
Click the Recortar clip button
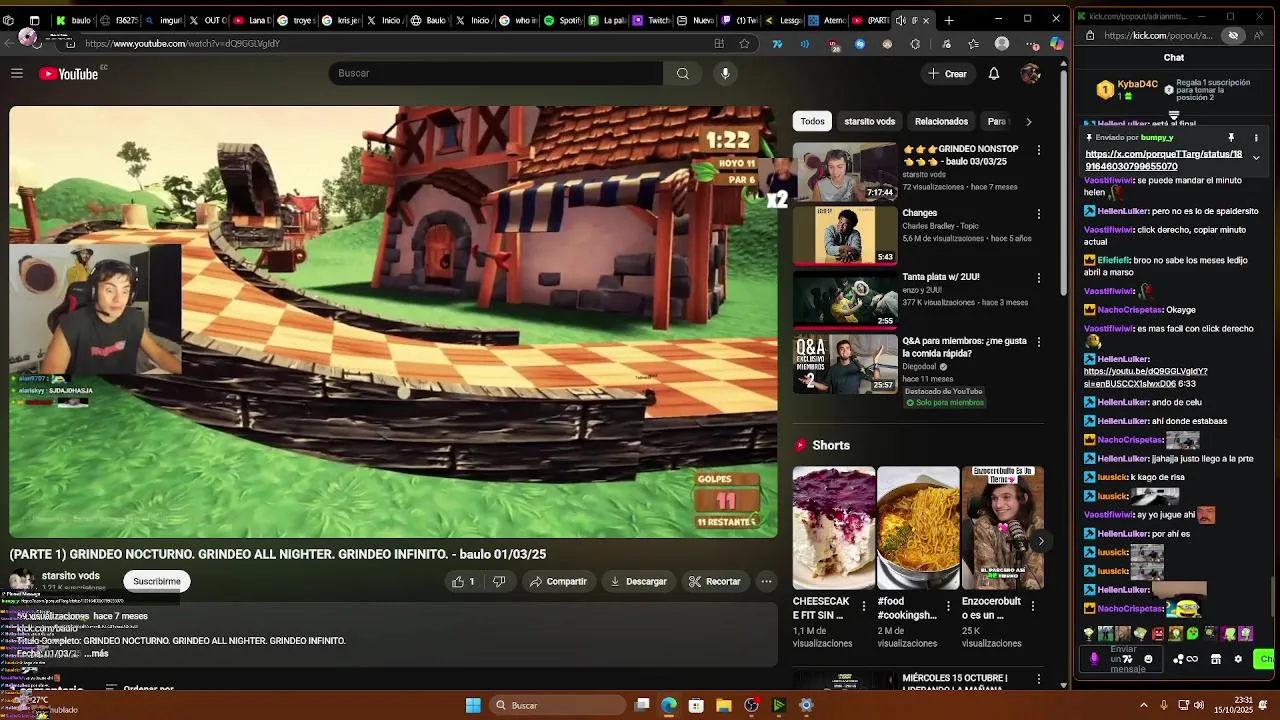(714, 581)
